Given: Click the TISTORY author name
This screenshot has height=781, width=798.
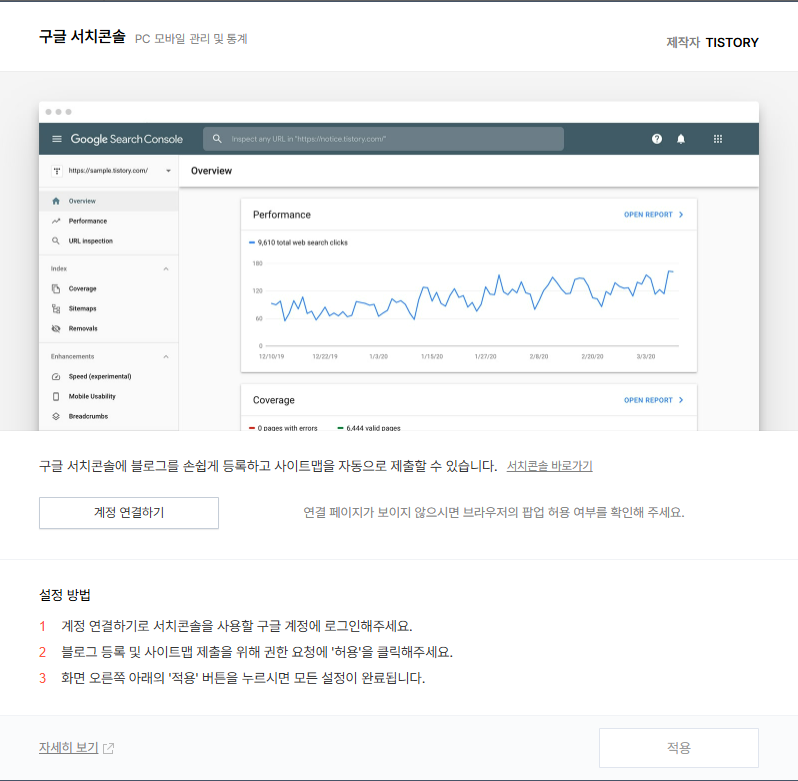Looking at the screenshot, I should click(732, 42).
